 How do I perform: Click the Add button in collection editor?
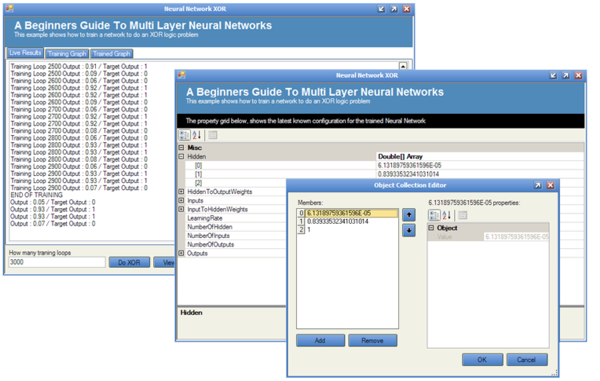[x=320, y=340]
